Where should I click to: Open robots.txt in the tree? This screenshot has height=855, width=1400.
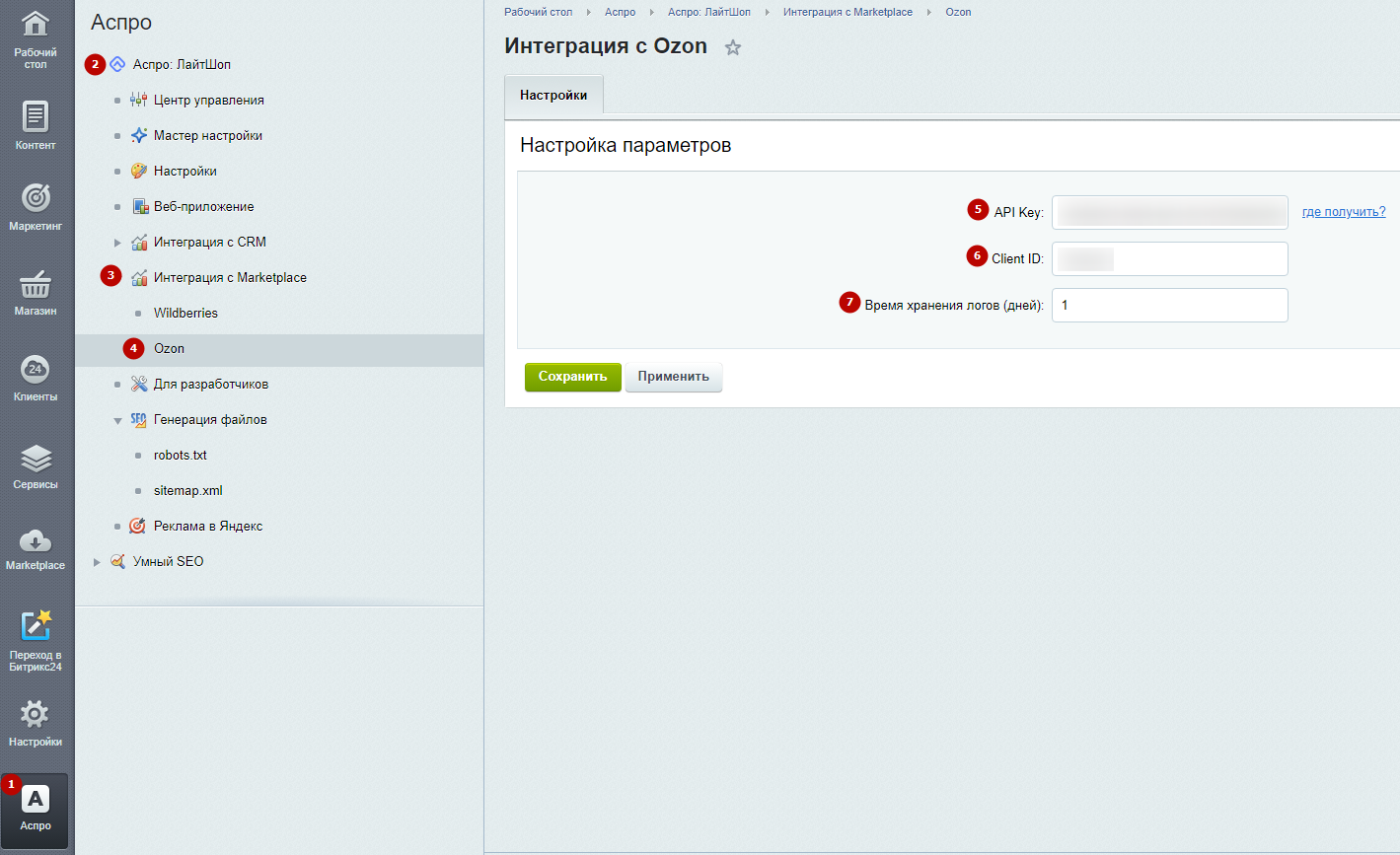coord(181,456)
